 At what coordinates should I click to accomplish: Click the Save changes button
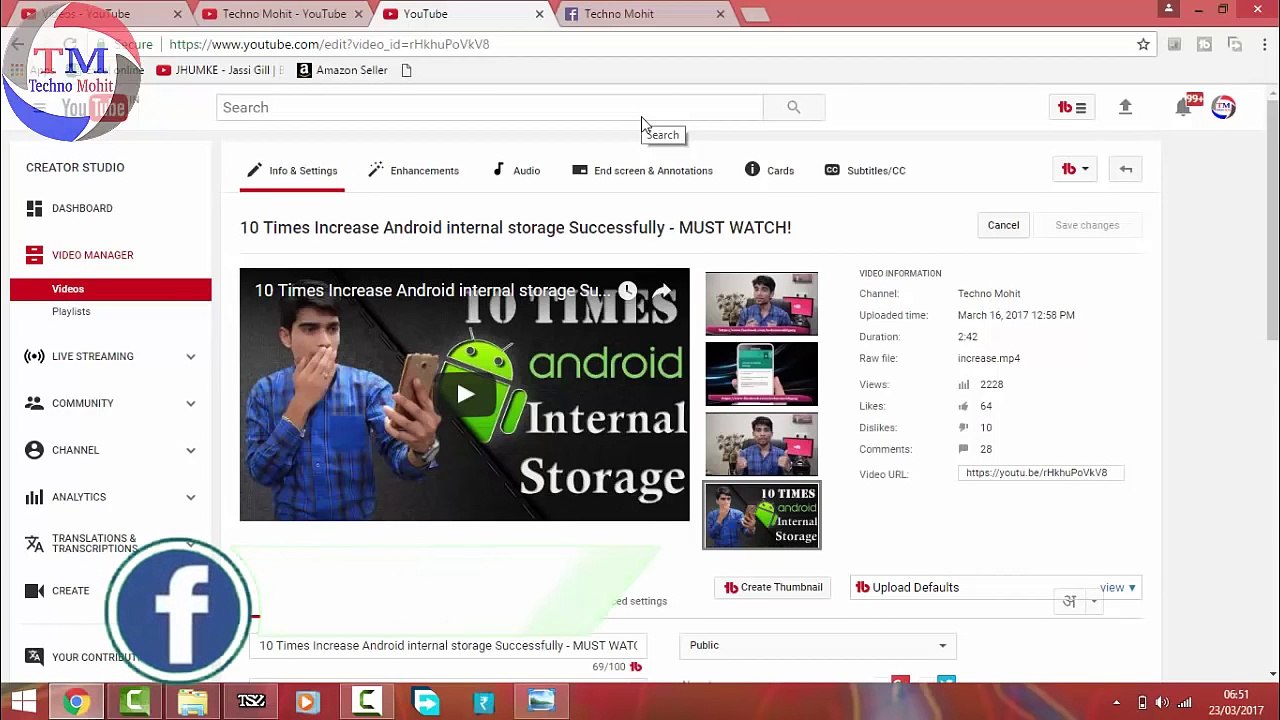tap(1087, 225)
